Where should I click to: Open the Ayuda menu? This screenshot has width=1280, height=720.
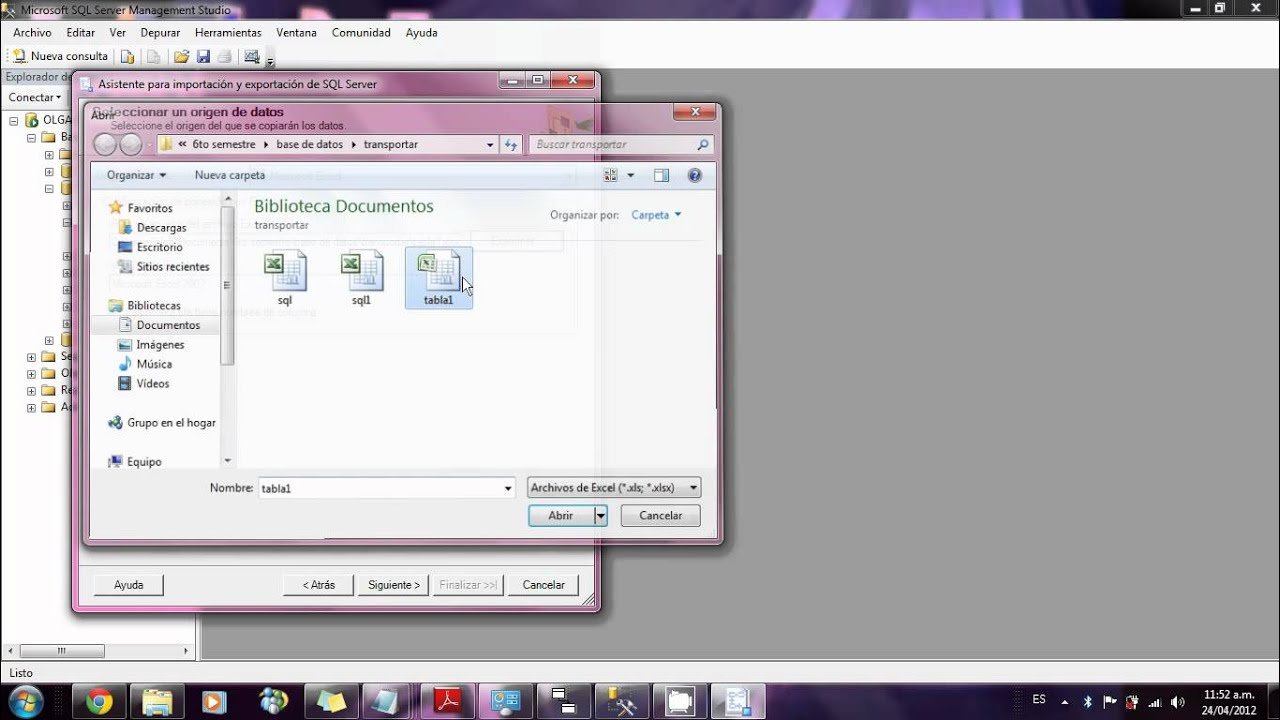click(422, 32)
